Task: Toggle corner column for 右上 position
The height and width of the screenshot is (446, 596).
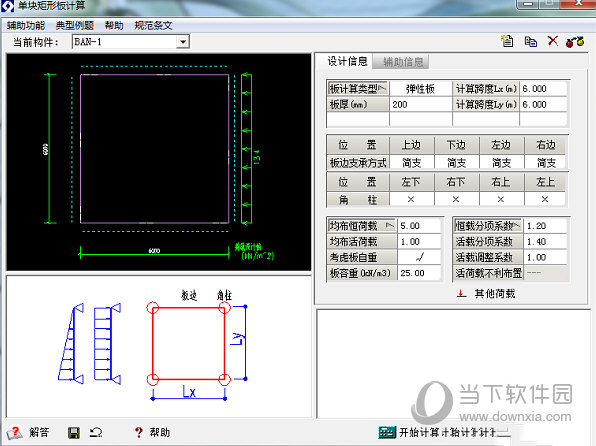Action: point(501,199)
